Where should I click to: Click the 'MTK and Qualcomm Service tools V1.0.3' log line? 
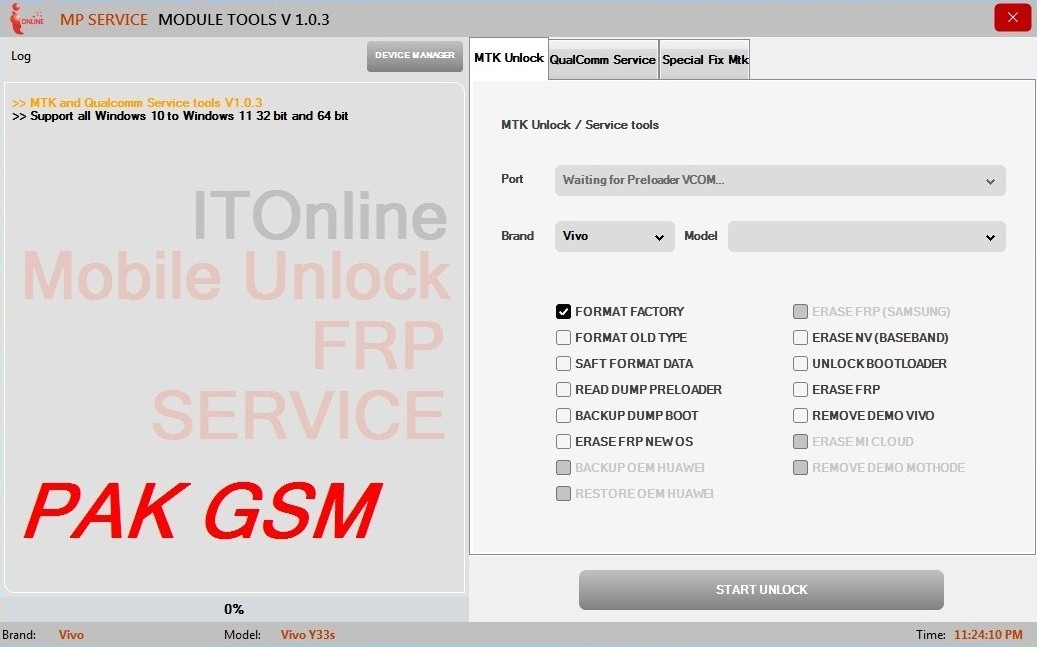click(x=137, y=103)
